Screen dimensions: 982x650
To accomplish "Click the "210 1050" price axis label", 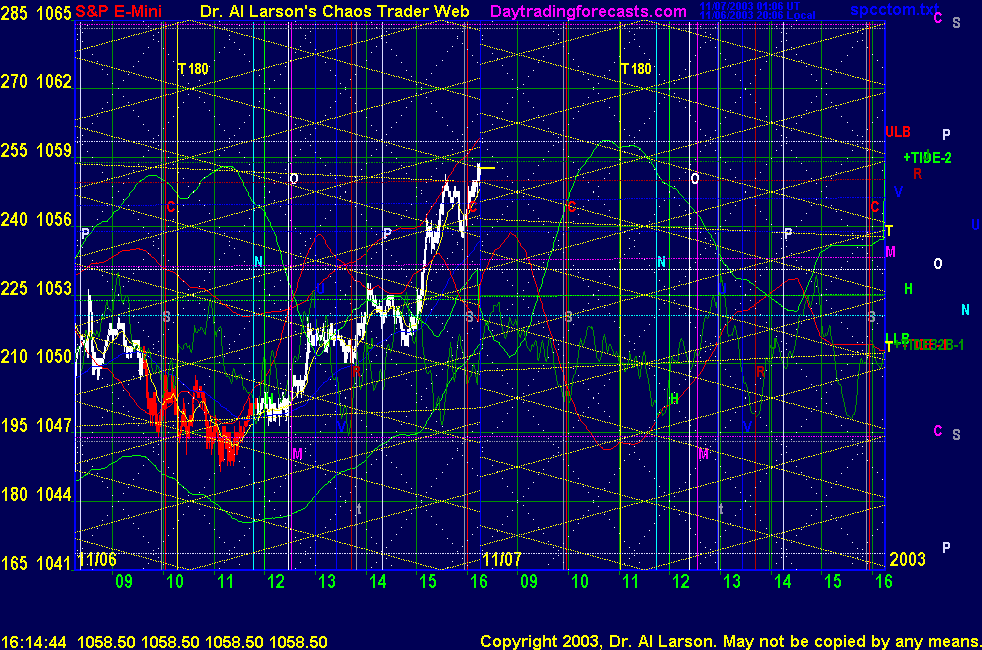I will click(x=36, y=357).
